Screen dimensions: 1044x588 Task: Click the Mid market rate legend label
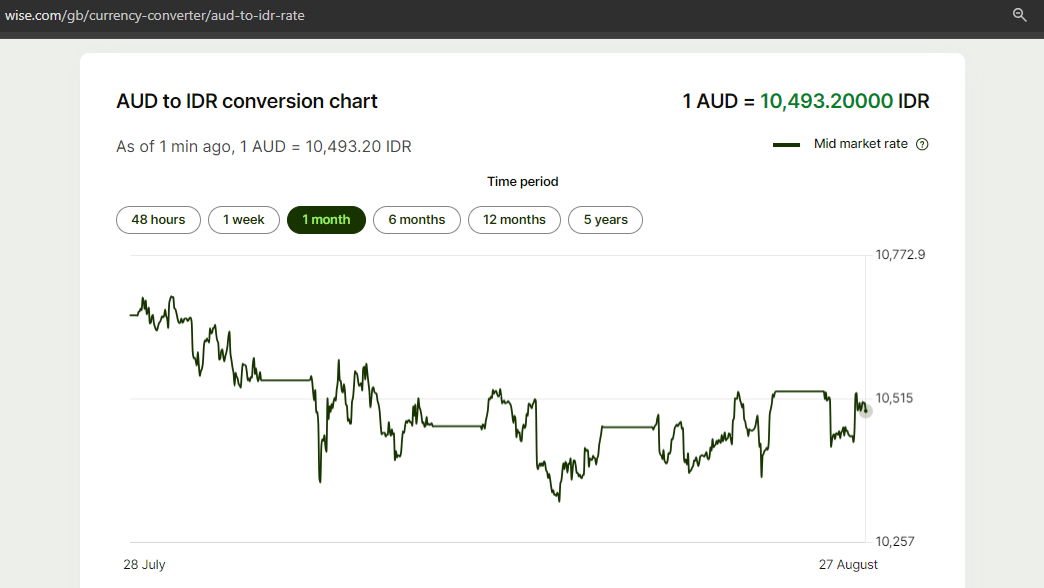click(x=860, y=144)
